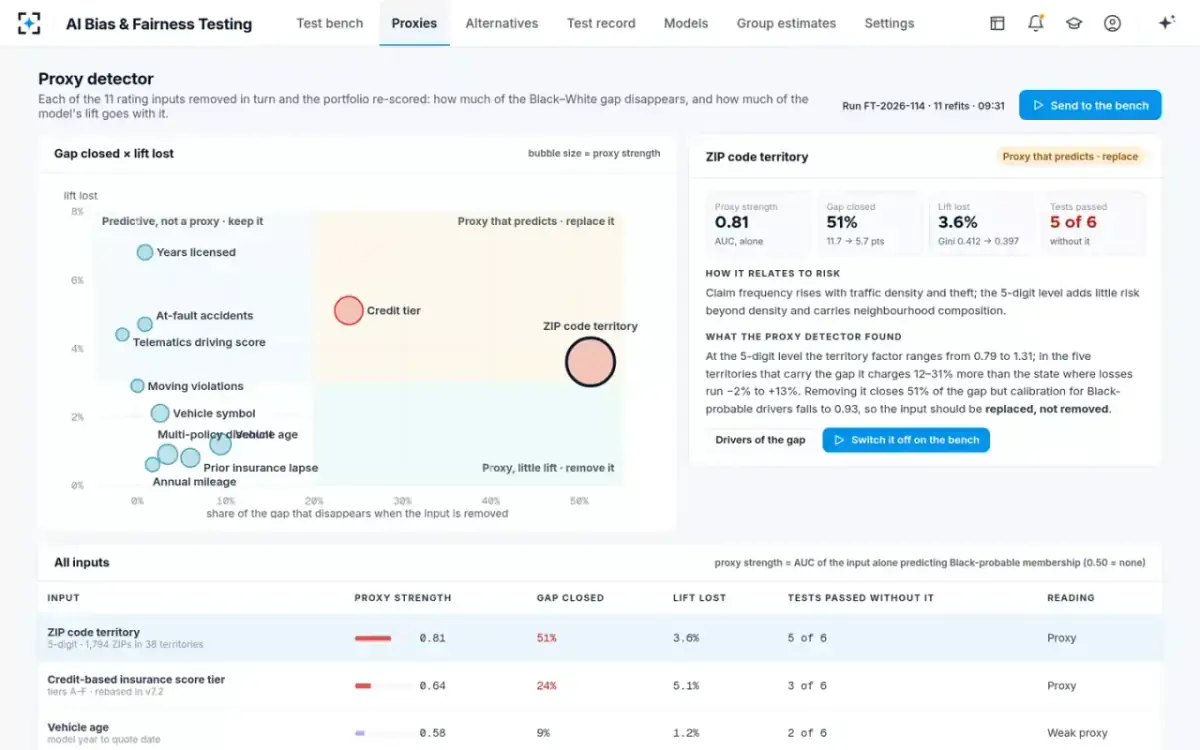Open the Group estimates tab

click(x=786, y=23)
